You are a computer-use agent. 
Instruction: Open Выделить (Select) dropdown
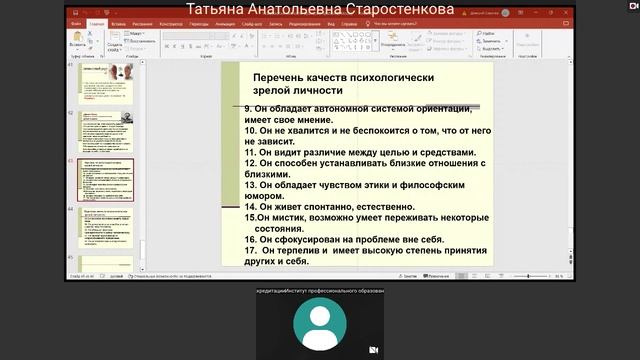click(491, 49)
